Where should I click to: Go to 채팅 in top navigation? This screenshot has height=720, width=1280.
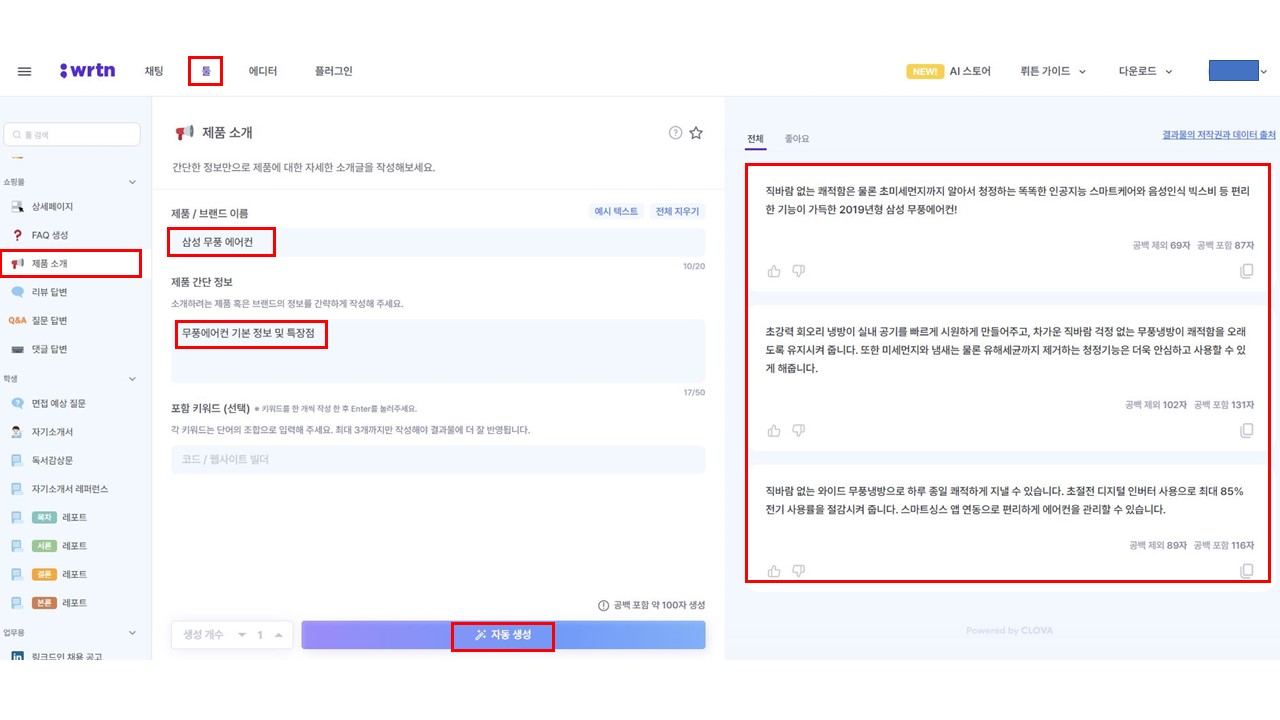pos(154,71)
